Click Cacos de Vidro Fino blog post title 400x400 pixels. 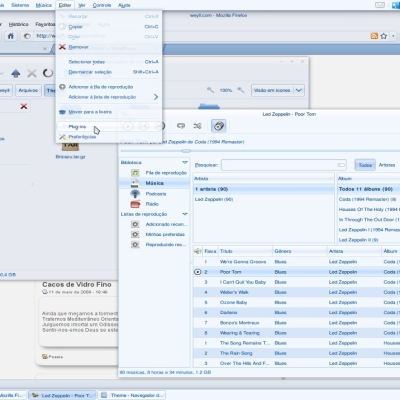(x=77, y=284)
